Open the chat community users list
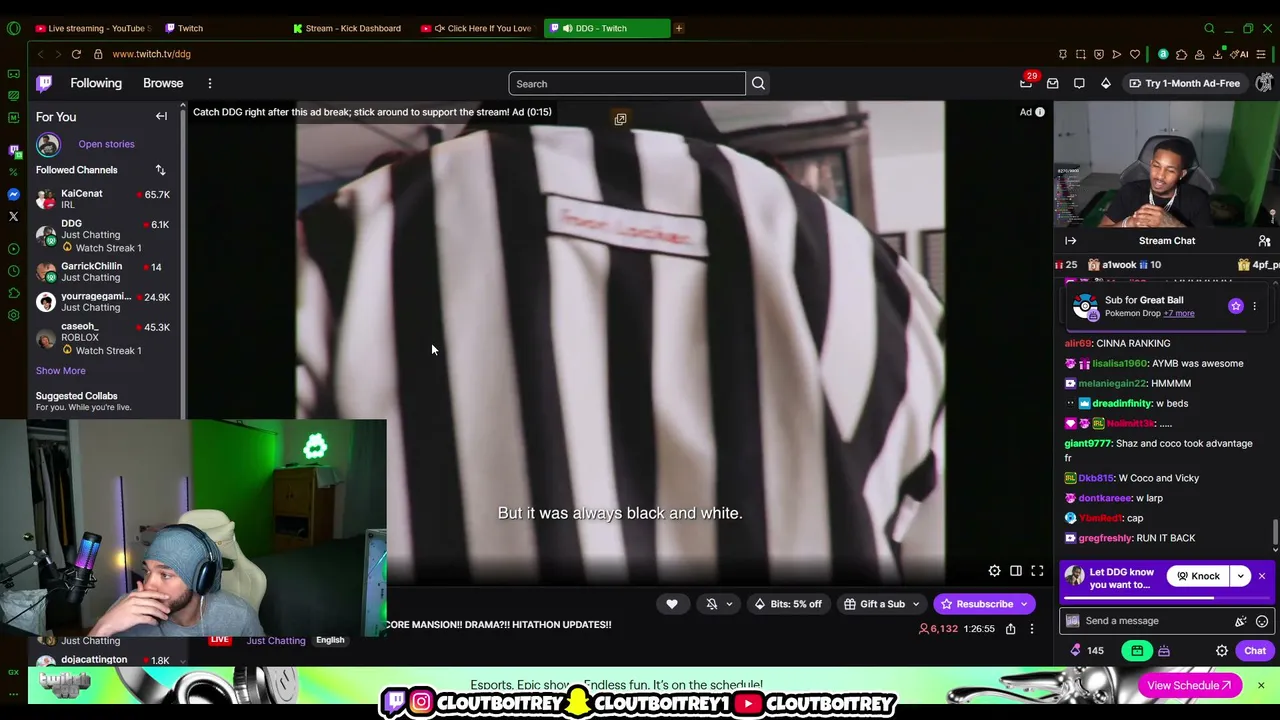This screenshot has width=1280, height=720. coord(1264,241)
